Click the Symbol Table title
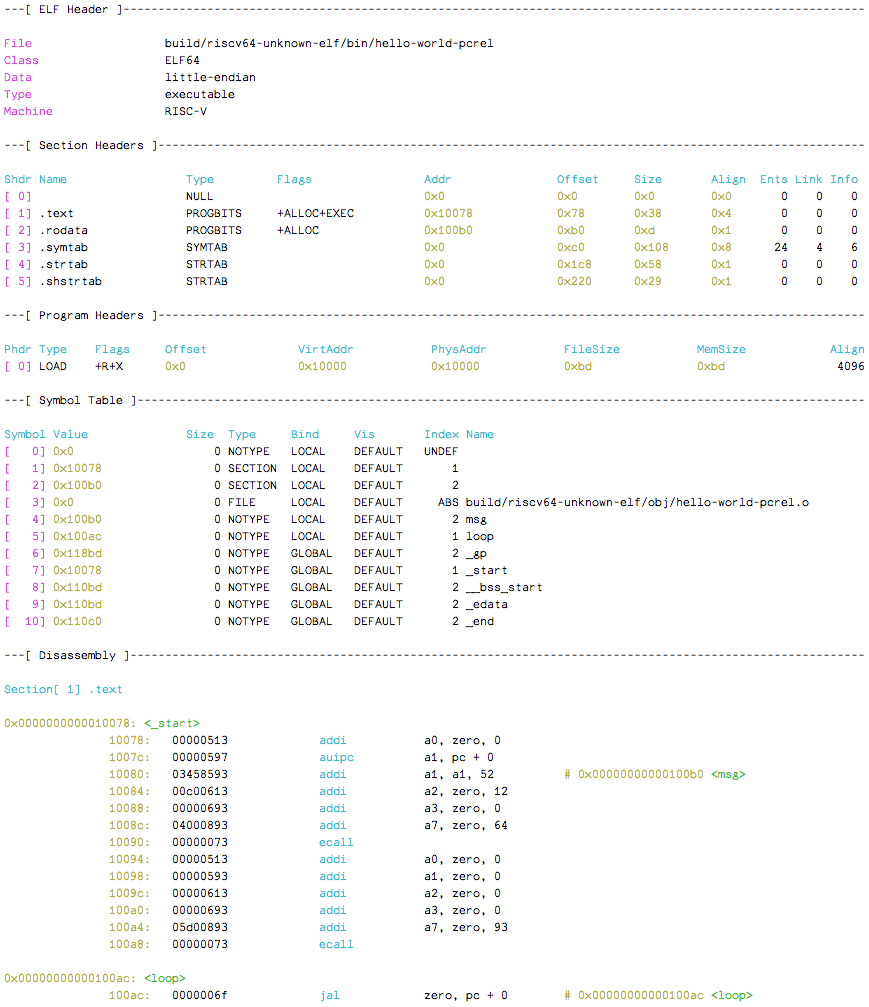This screenshot has width=869, height=1007. [x=81, y=401]
